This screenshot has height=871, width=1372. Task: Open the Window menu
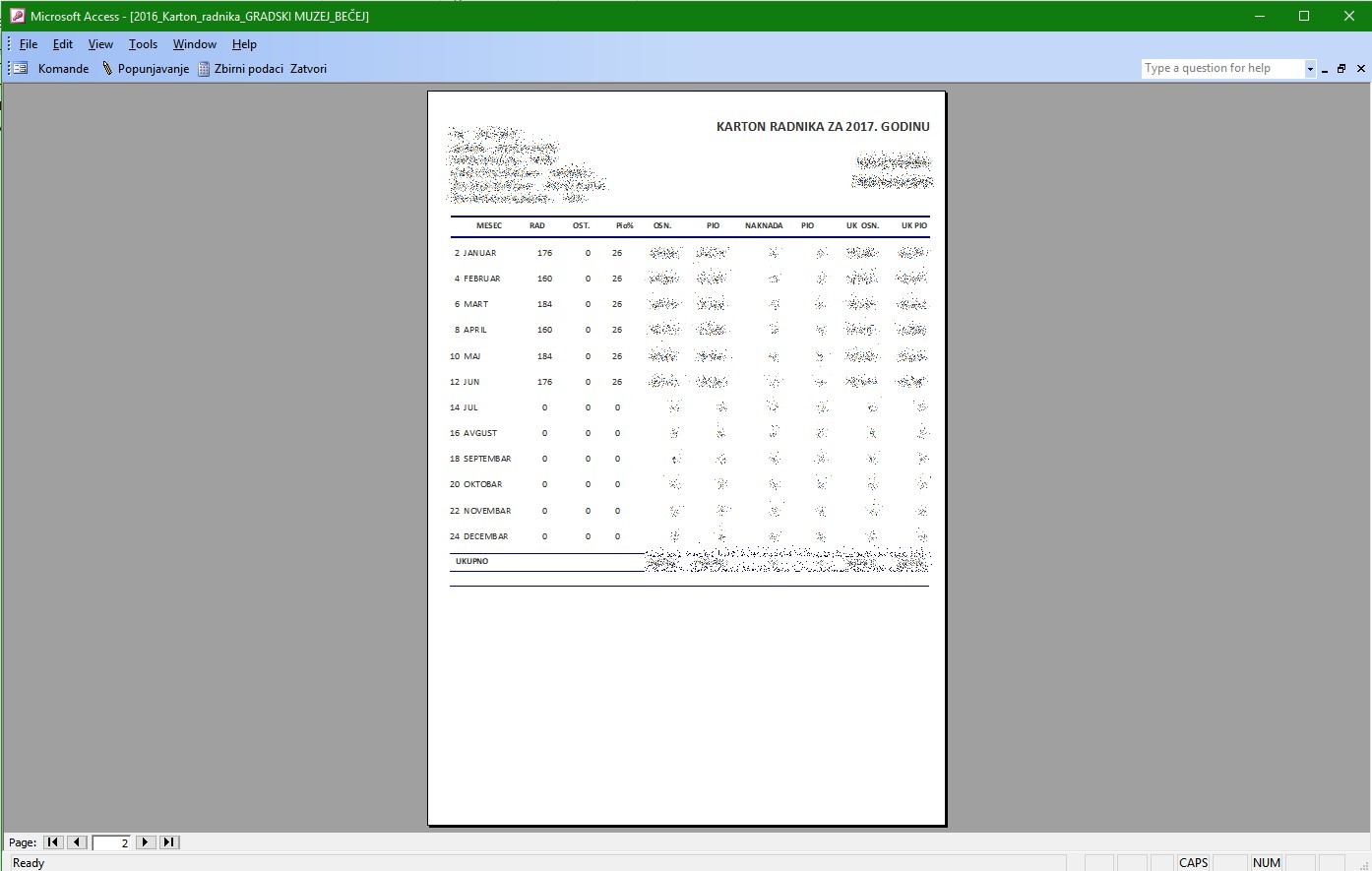click(194, 44)
